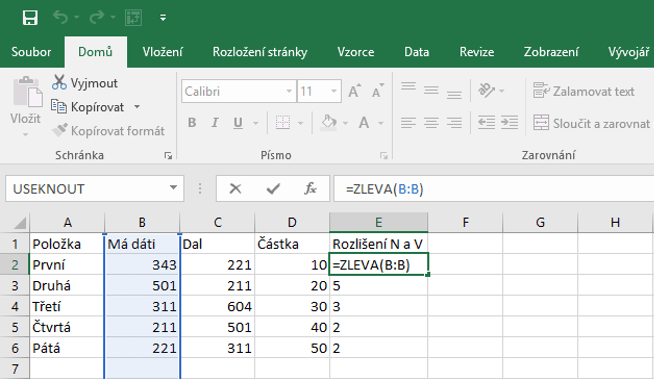The image size is (654, 379).
Task: Click the Vložit paste icon
Action: coord(27,92)
